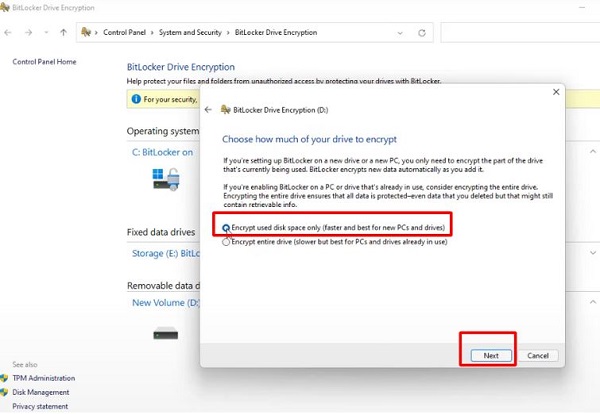Collapse the C: drive section chevron
The height and width of the screenshot is (414, 600).
(x=593, y=152)
